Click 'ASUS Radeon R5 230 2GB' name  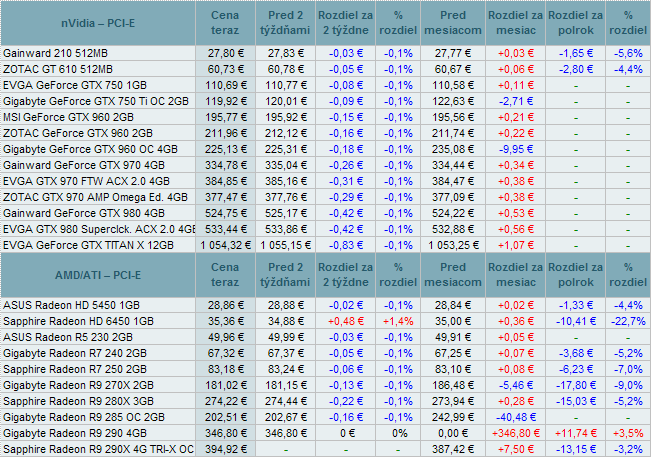pyautogui.click(x=68, y=337)
